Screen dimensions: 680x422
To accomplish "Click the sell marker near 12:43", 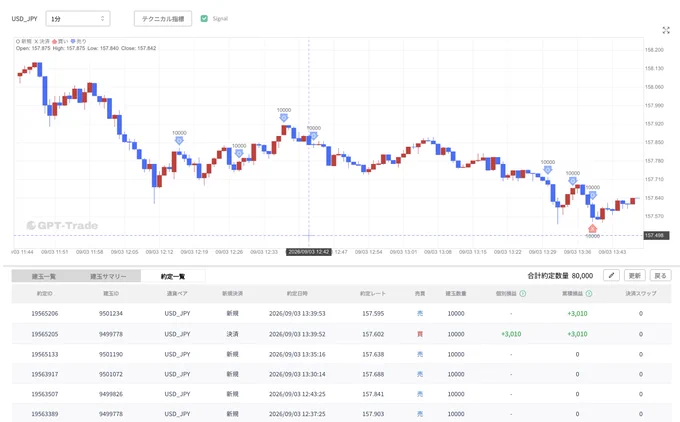I will (314, 136).
